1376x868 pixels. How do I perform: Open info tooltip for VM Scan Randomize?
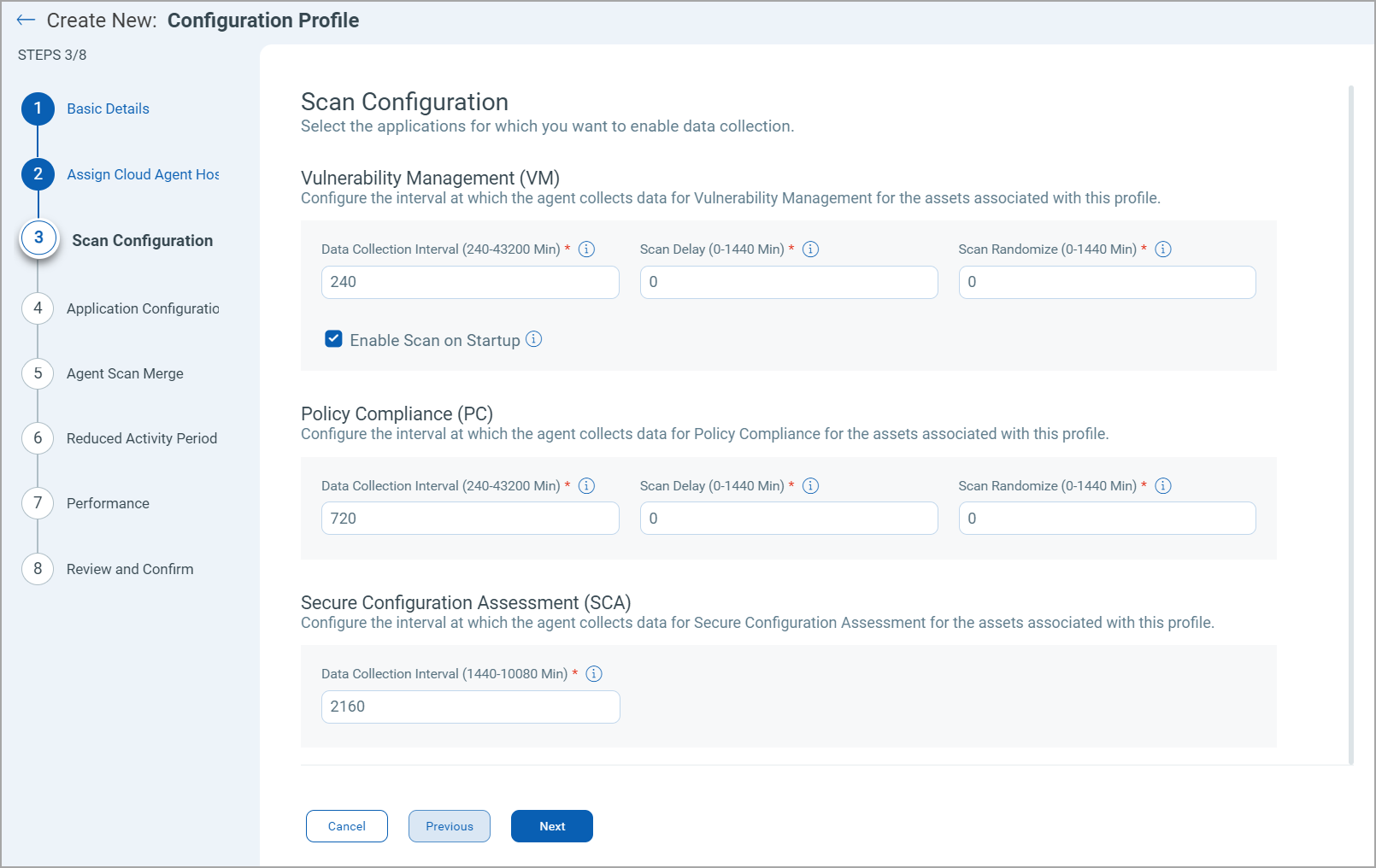click(x=1162, y=249)
